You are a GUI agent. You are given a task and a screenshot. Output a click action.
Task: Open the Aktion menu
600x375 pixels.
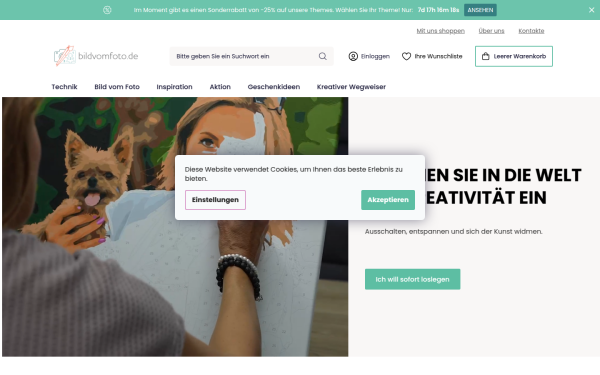coord(220,87)
